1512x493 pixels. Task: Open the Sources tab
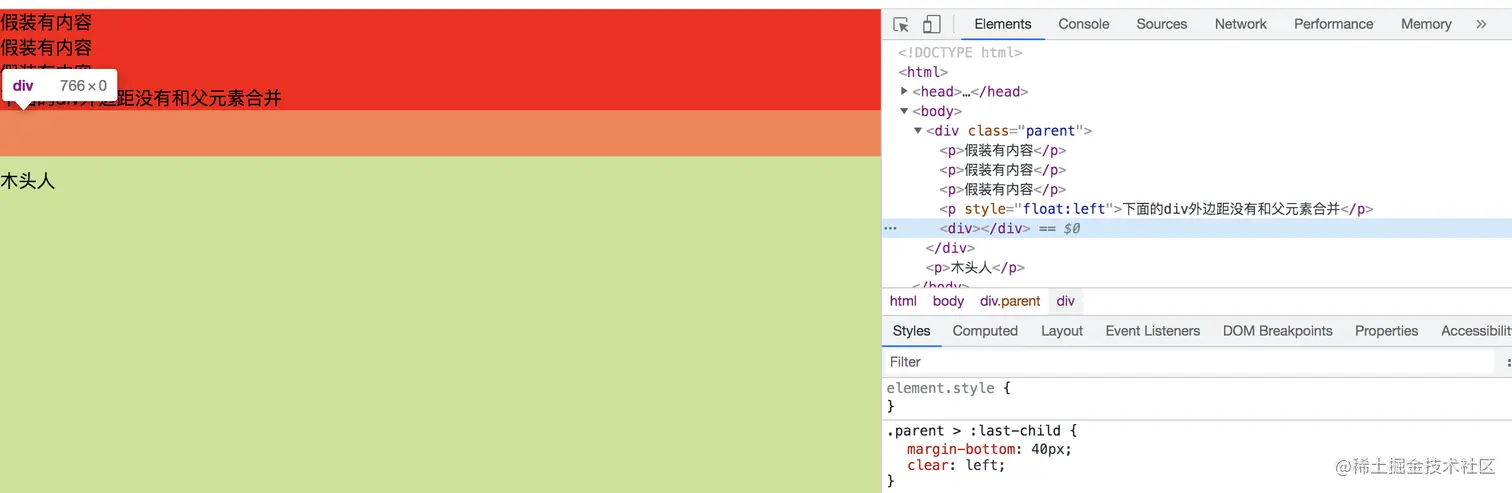point(1161,24)
